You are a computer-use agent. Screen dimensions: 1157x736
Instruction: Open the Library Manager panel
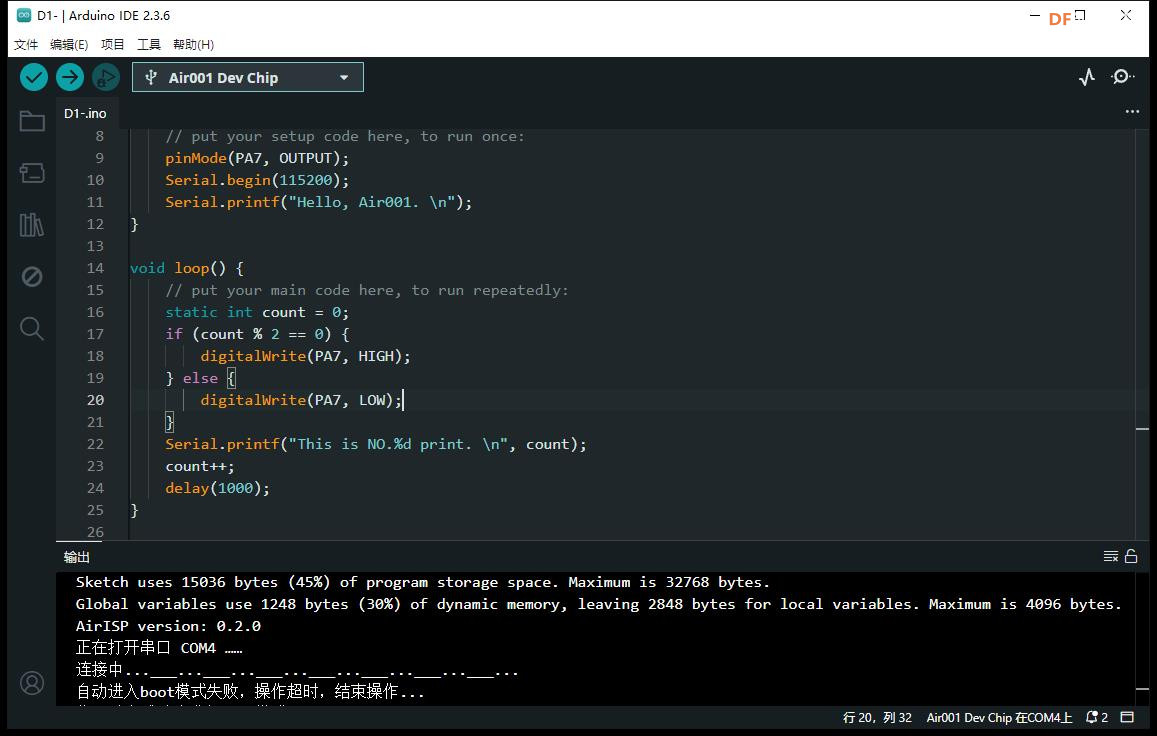[x=32, y=224]
